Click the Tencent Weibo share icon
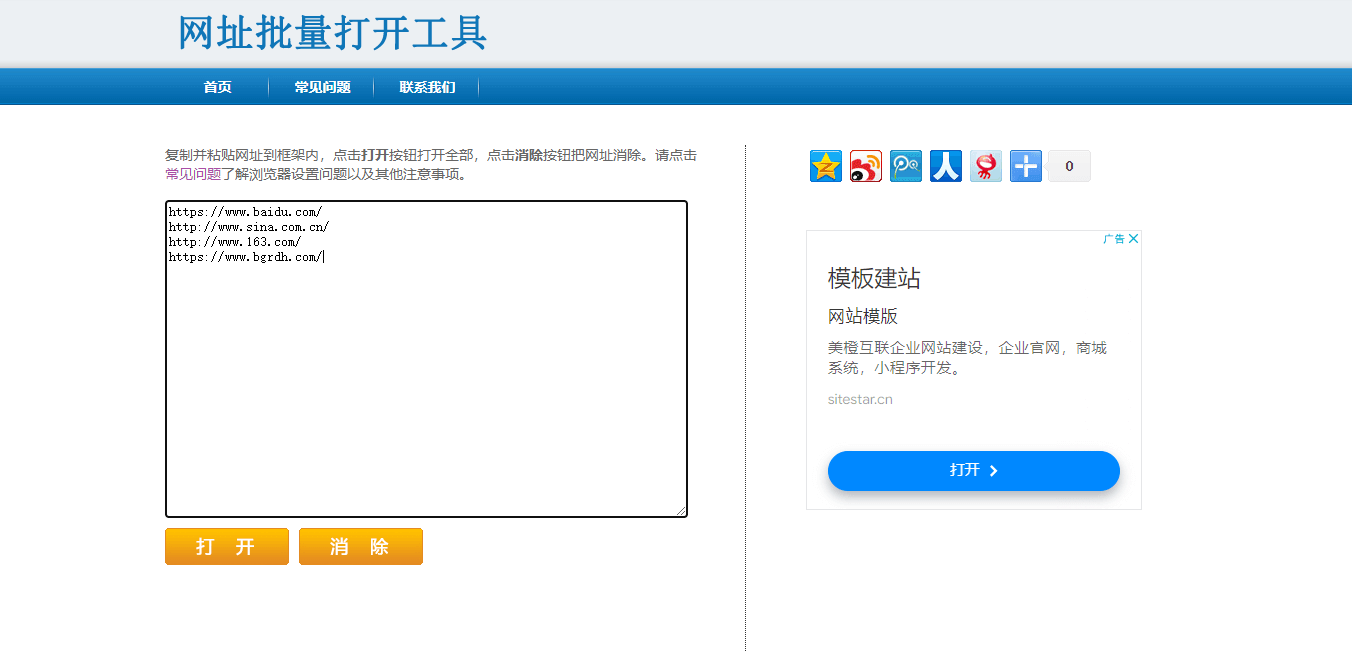This screenshot has height=652, width=1352. point(905,165)
